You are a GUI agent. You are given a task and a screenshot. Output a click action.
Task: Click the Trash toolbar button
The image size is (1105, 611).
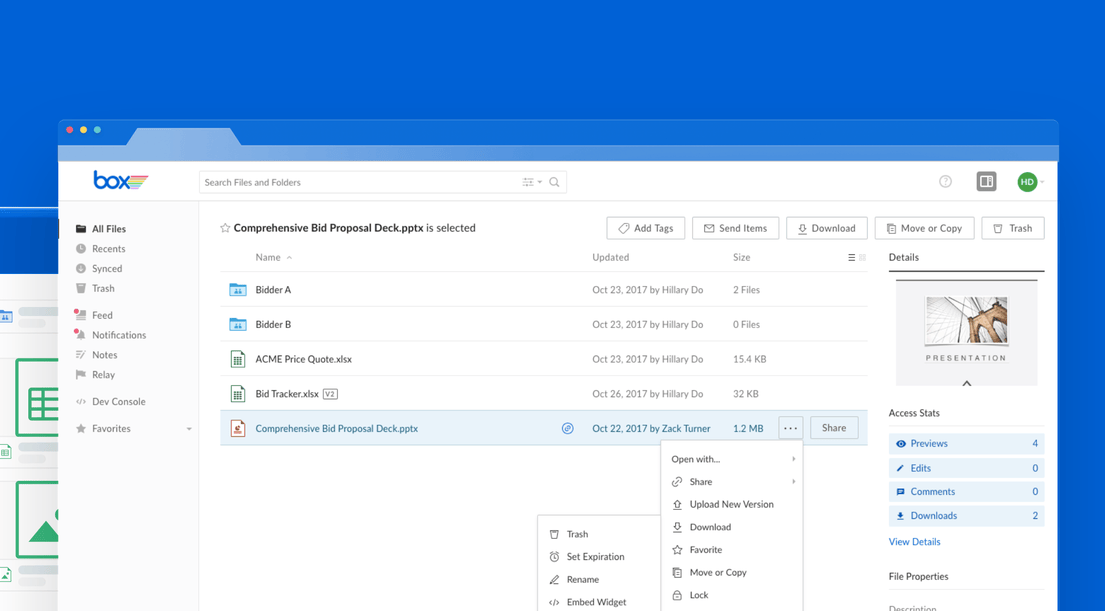point(1013,228)
